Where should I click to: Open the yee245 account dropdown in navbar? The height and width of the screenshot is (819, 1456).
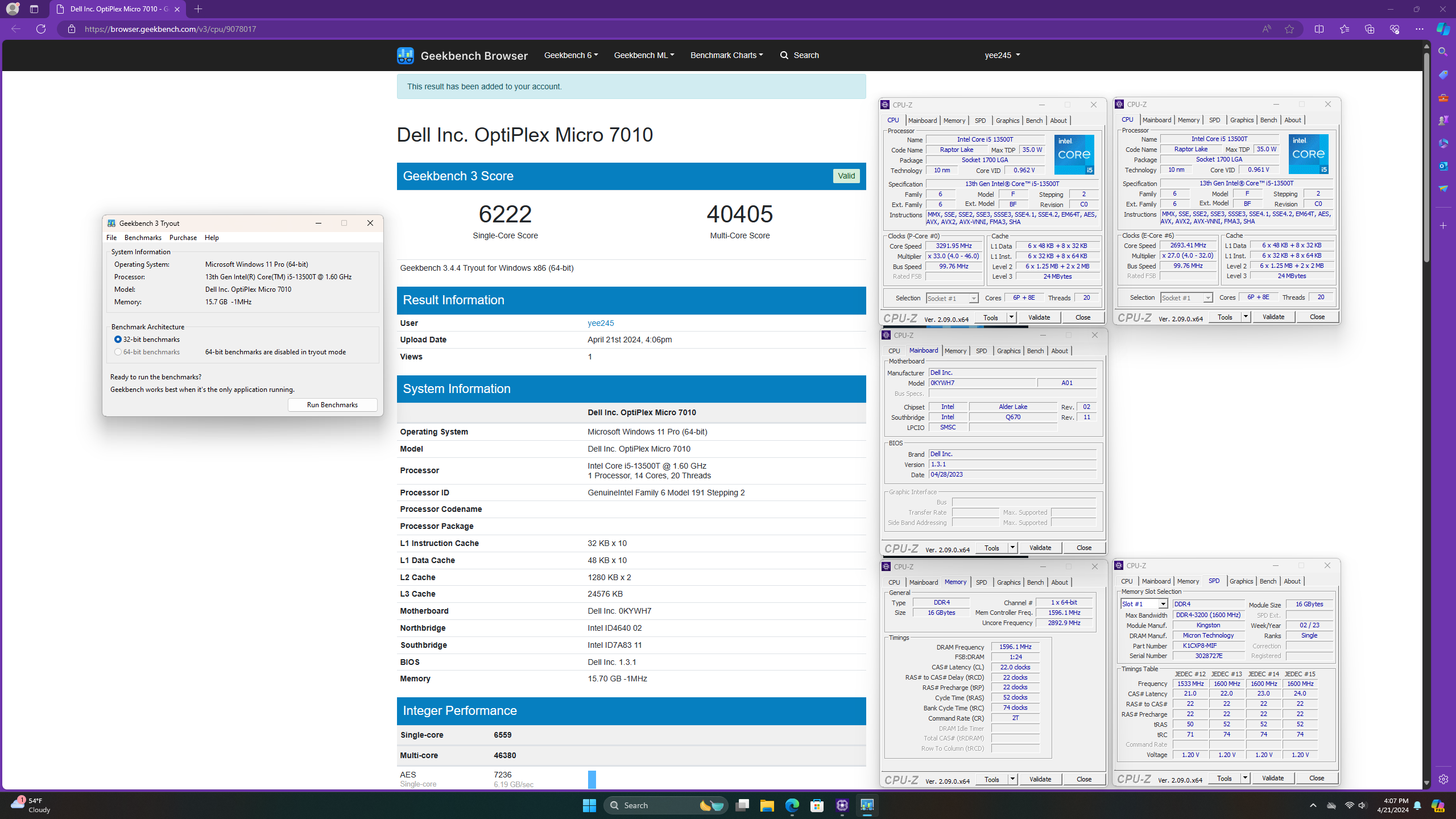(1002, 55)
